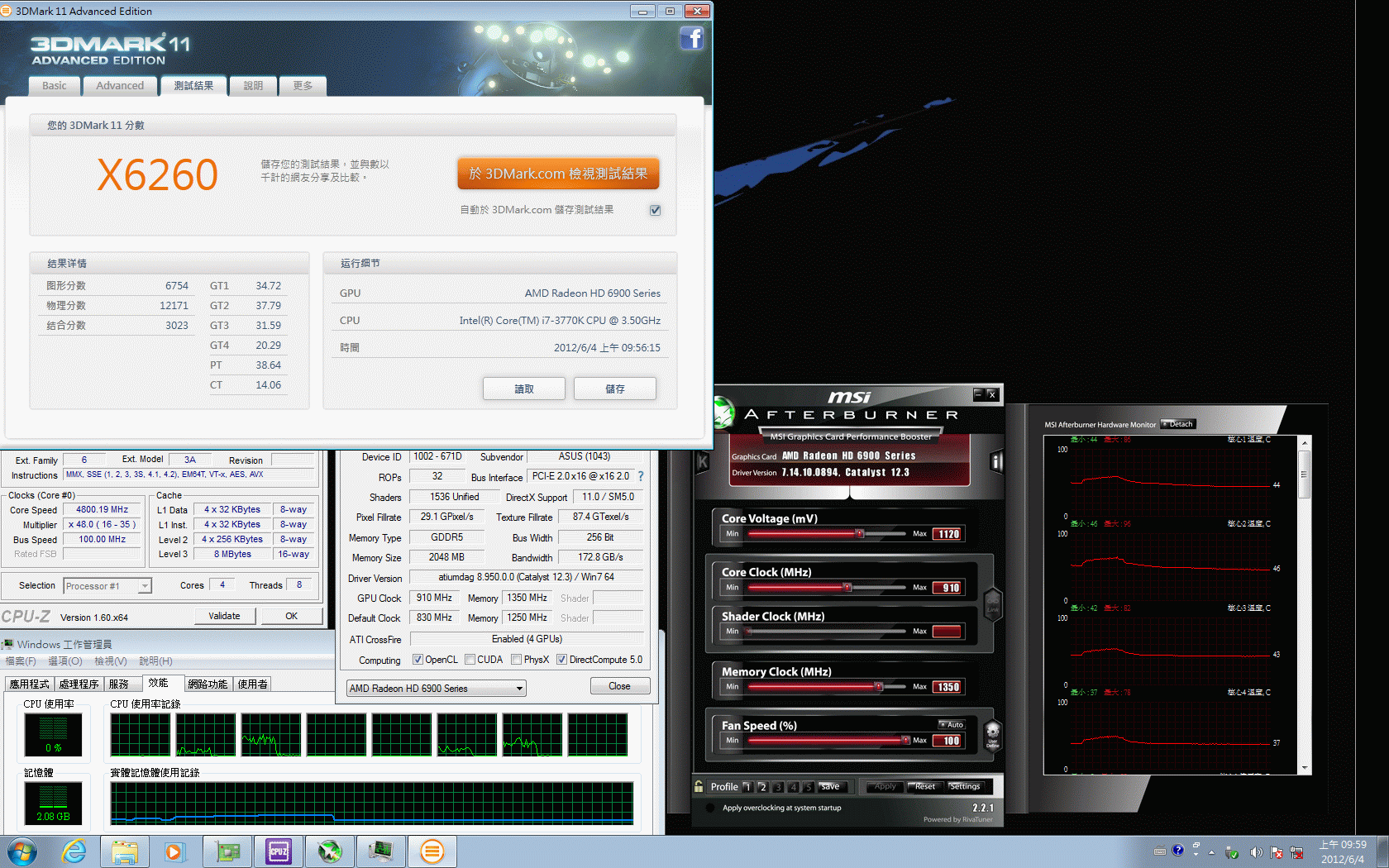Toggle the fan speed Auto button

point(951,724)
